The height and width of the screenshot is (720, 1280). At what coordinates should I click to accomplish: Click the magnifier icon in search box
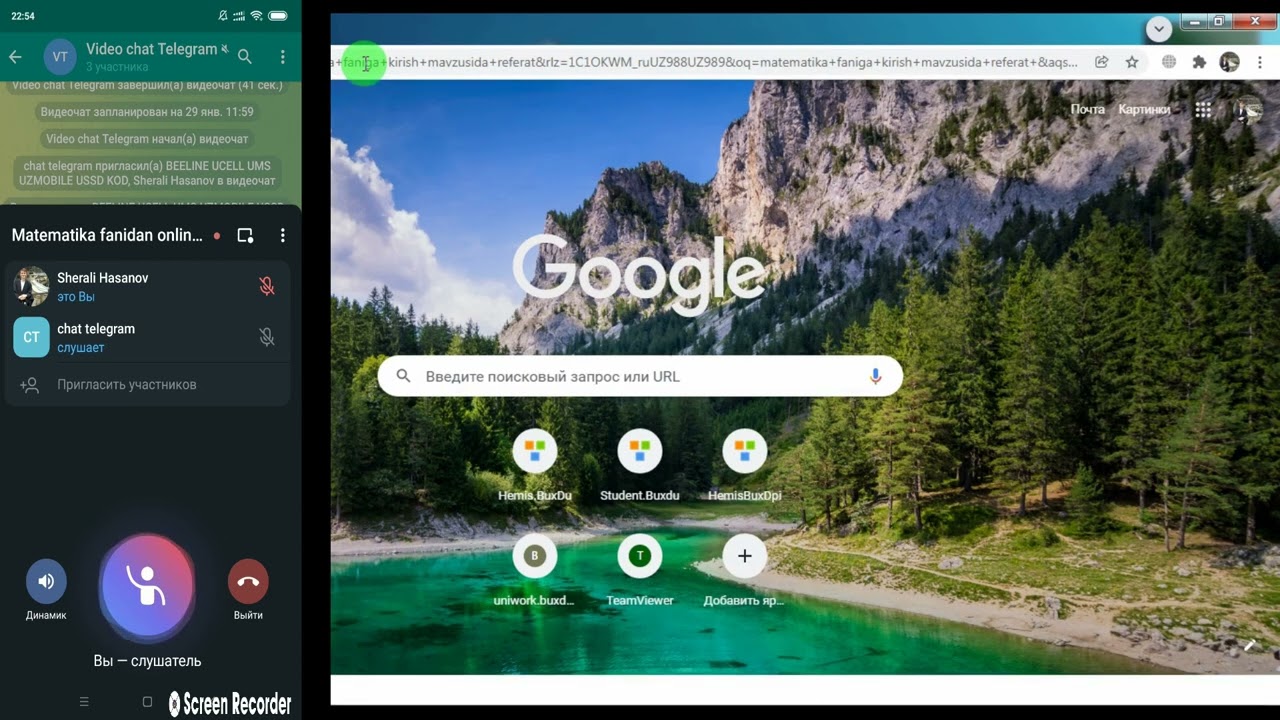pos(403,377)
